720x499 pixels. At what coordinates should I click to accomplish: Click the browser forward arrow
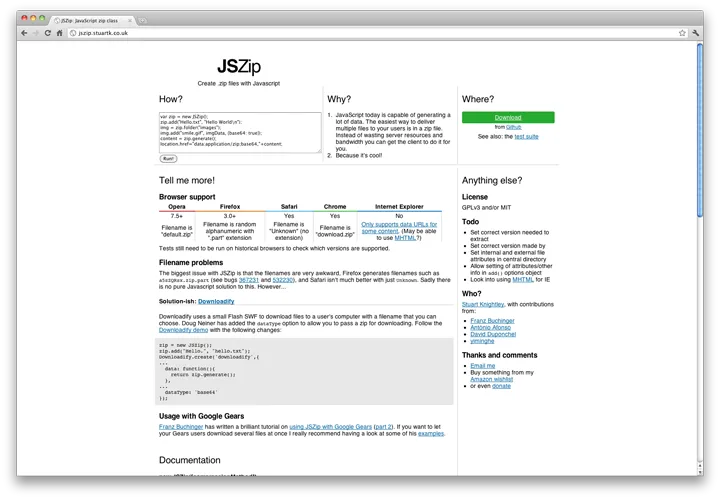pos(36,33)
